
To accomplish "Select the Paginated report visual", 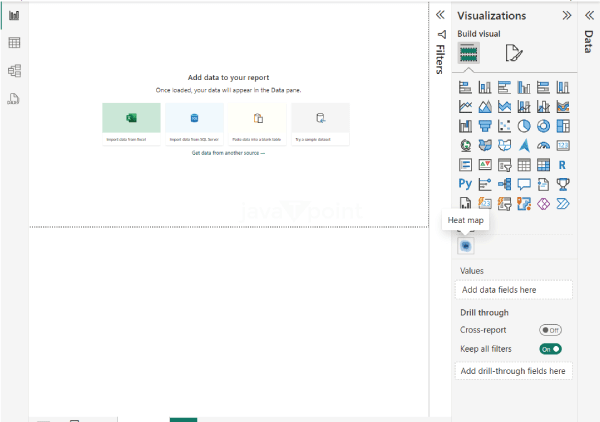I will click(465, 203).
